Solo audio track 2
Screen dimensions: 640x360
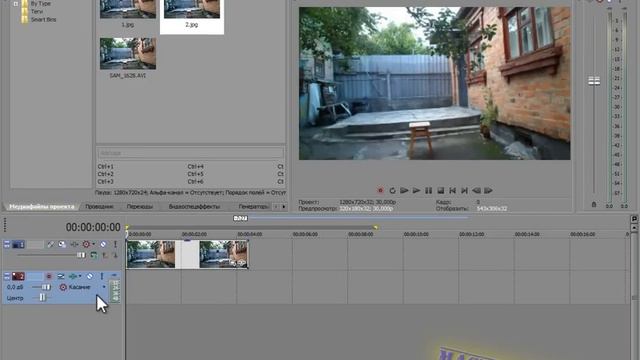(x=102, y=276)
